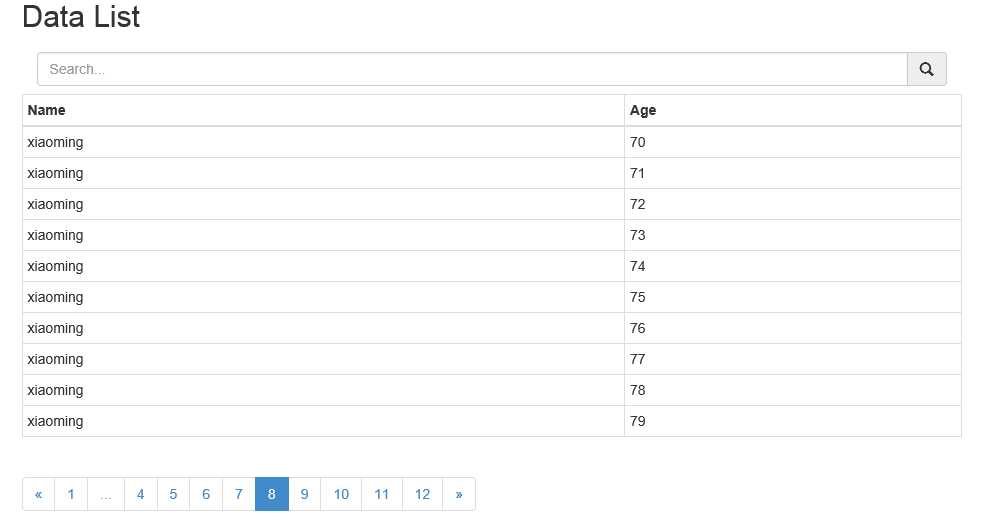The image size is (987, 528).
Task: Jump to page 4
Action: tap(140, 494)
